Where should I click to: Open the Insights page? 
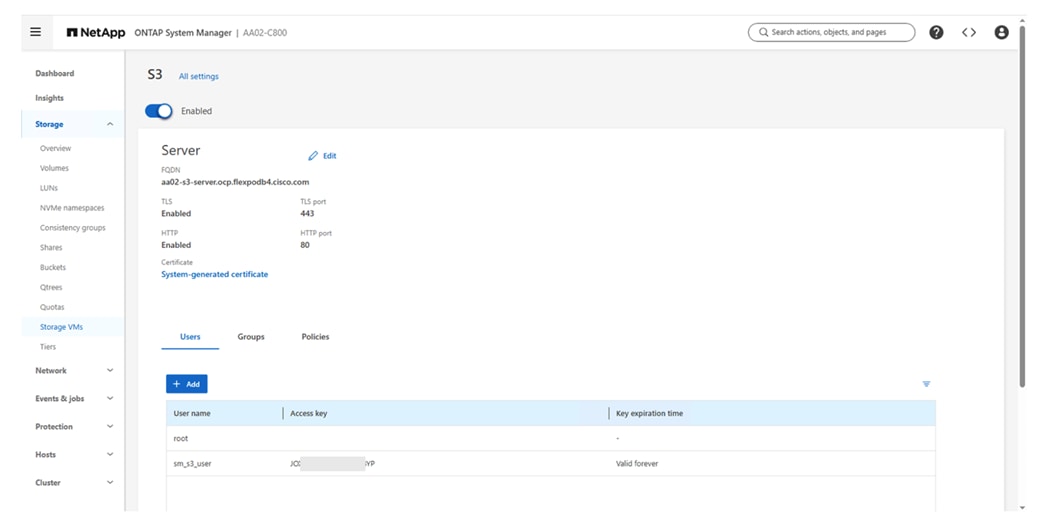point(49,98)
